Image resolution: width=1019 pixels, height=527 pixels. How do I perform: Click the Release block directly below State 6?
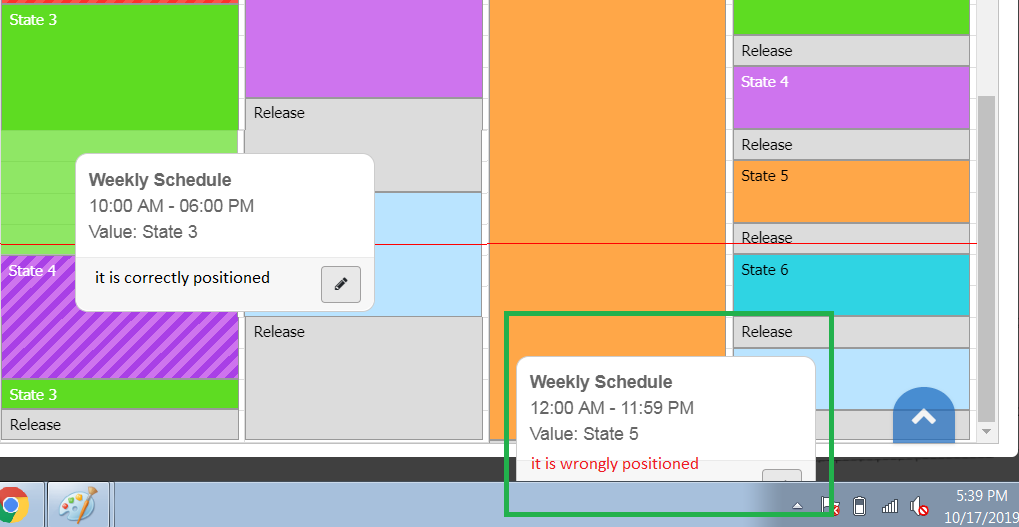tap(851, 332)
